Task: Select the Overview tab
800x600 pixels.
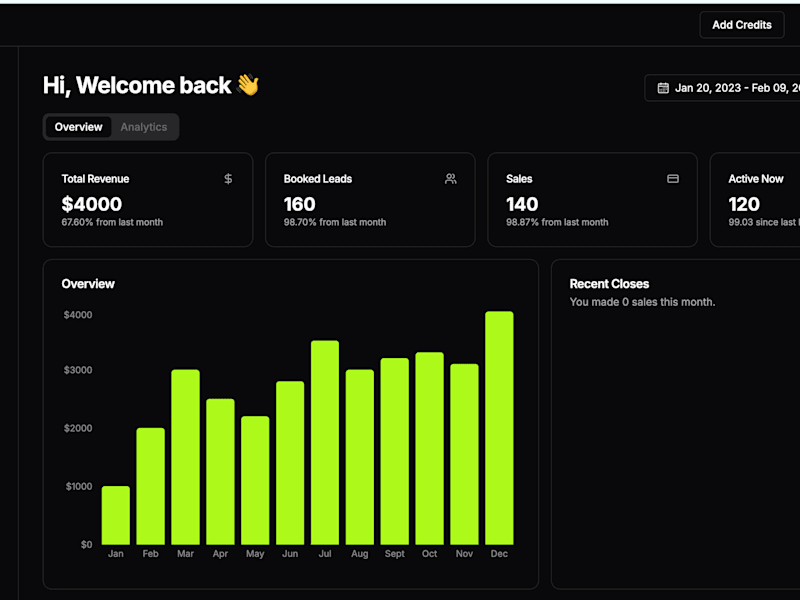Action: click(x=79, y=127)
